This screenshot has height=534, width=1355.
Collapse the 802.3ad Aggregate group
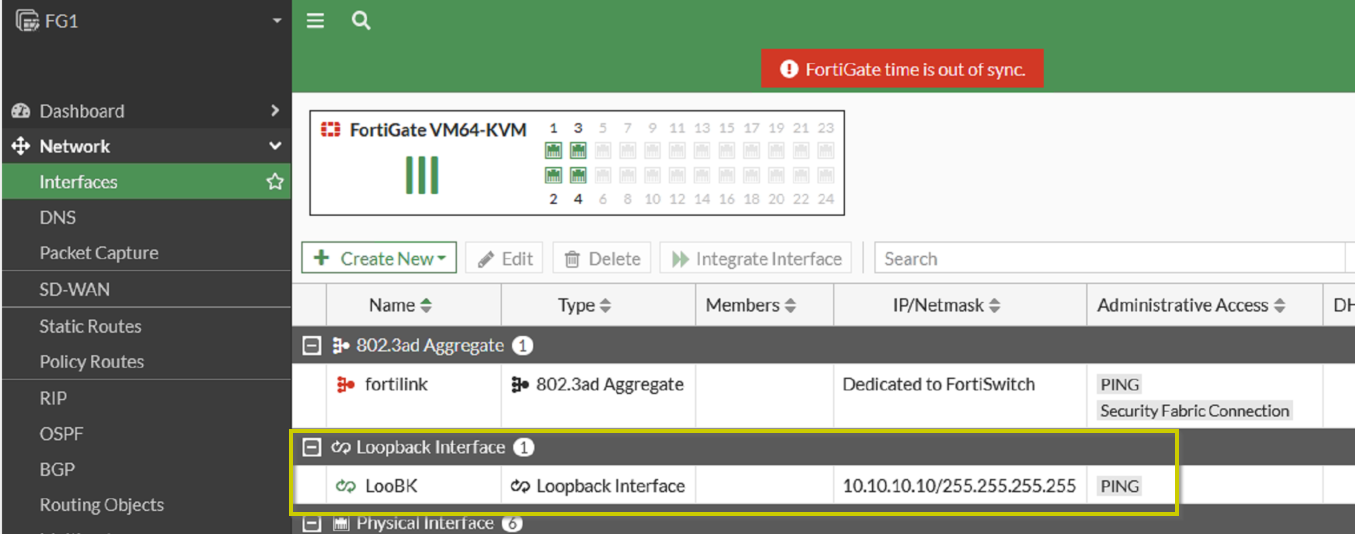[x=312, y=346]
